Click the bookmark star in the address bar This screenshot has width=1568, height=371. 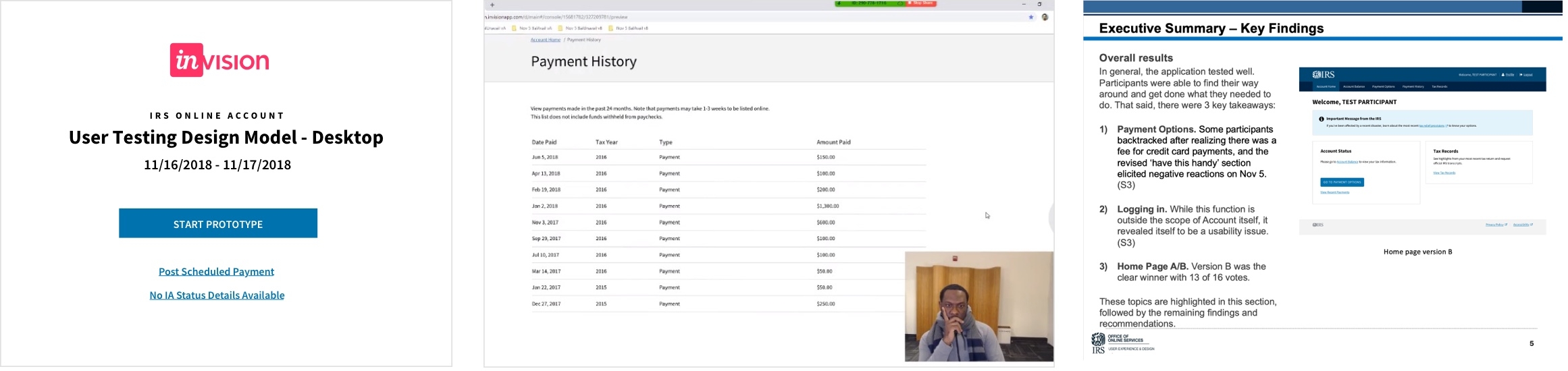[1031, 17]
